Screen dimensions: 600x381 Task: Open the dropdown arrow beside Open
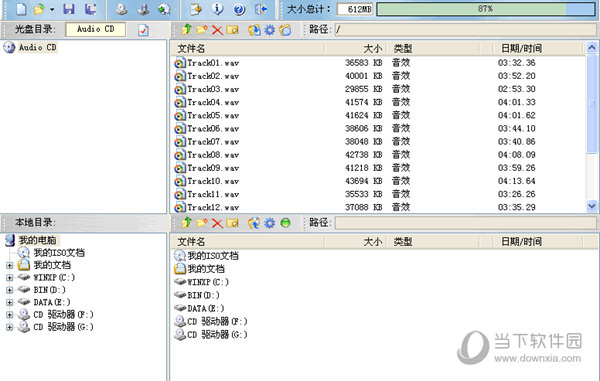click(x=52, y=10)
